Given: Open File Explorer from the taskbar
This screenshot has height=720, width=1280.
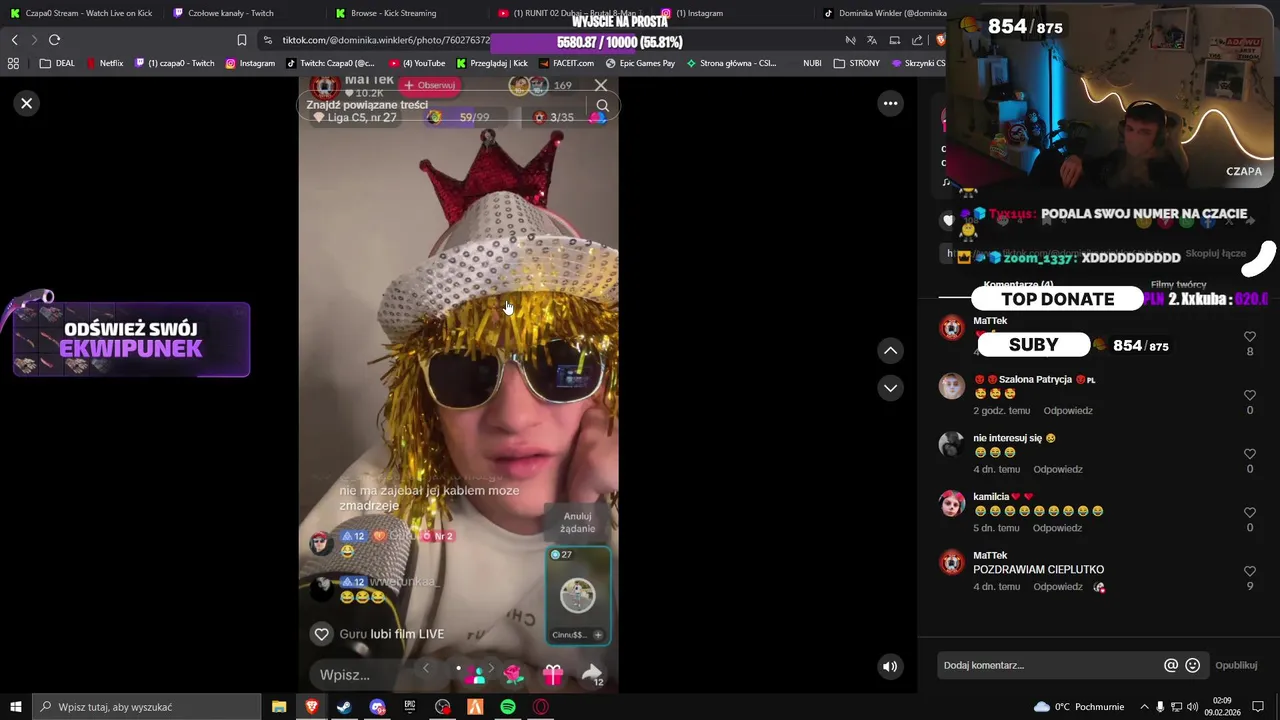Looking at the screenshot, I should [279, 707].
